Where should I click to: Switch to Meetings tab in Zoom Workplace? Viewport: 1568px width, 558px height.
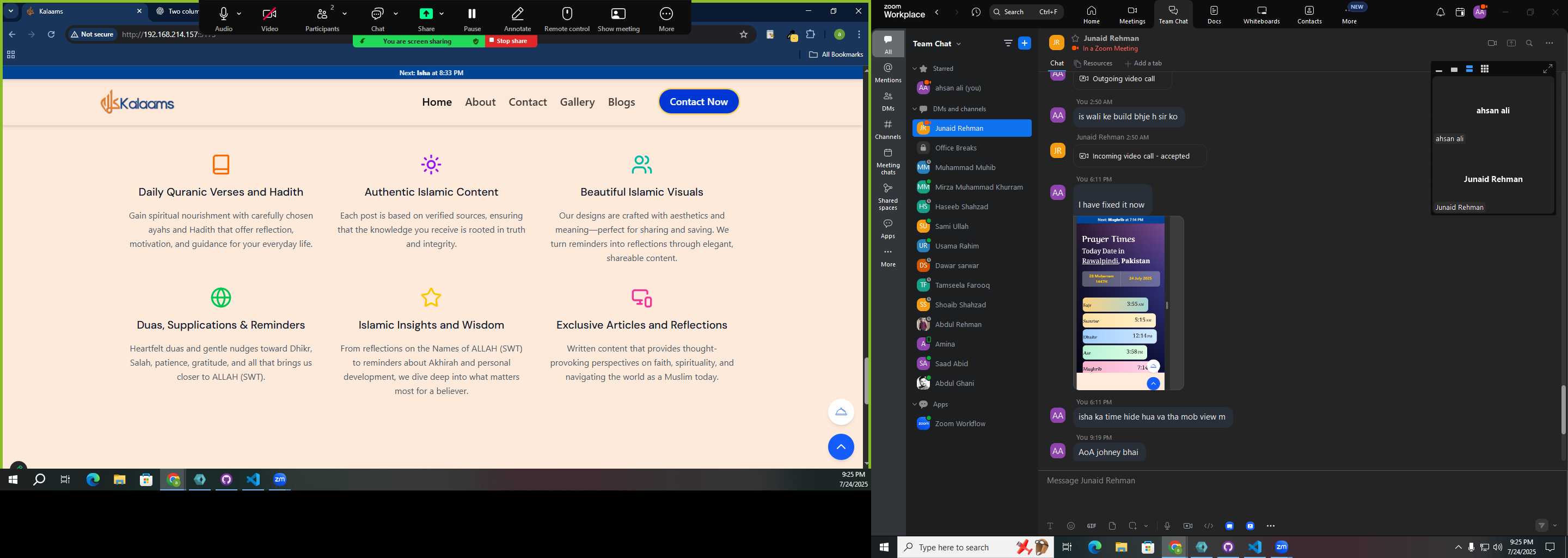tap(1132, 15)
